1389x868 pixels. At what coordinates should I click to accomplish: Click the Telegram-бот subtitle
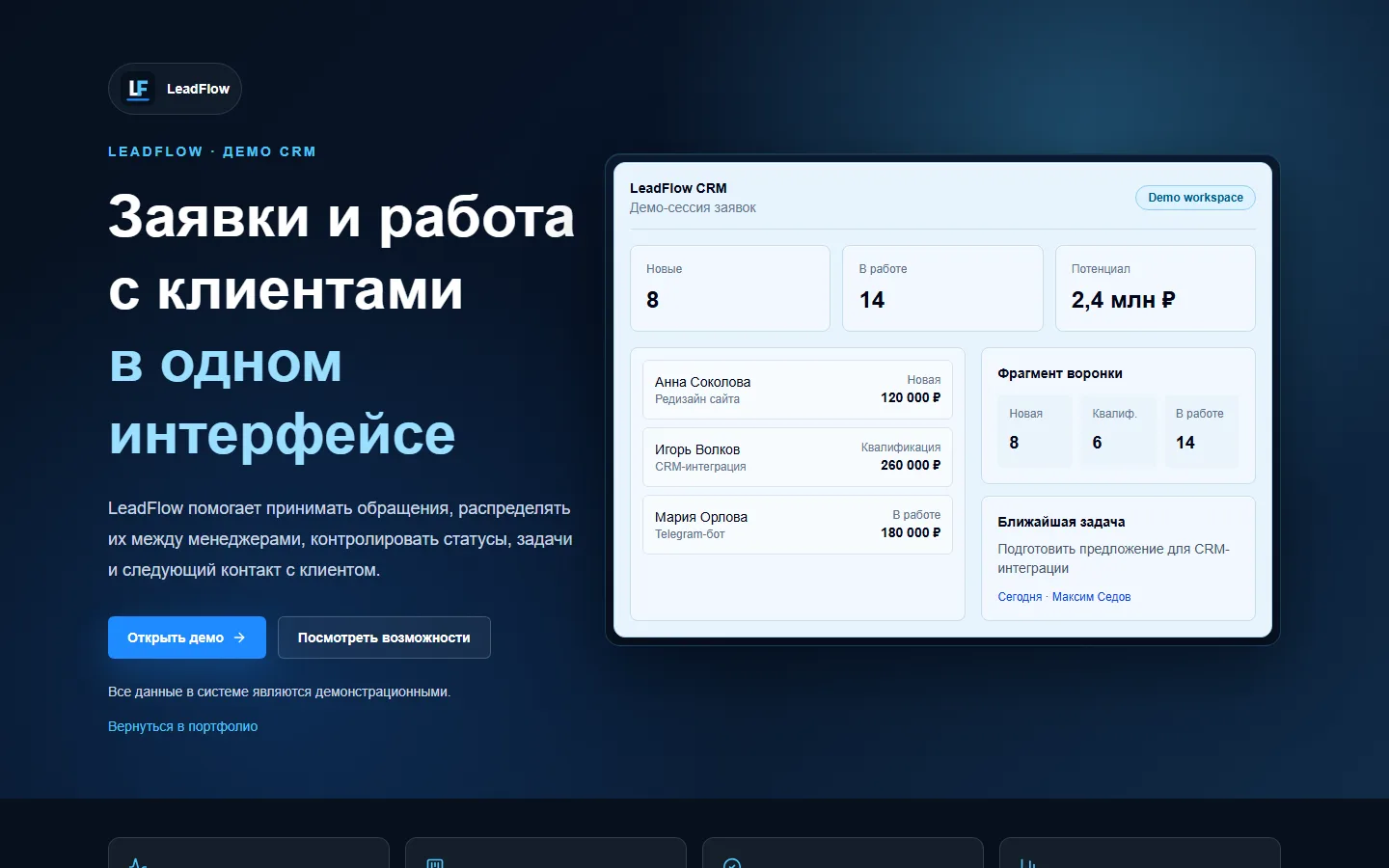(690, 534)
